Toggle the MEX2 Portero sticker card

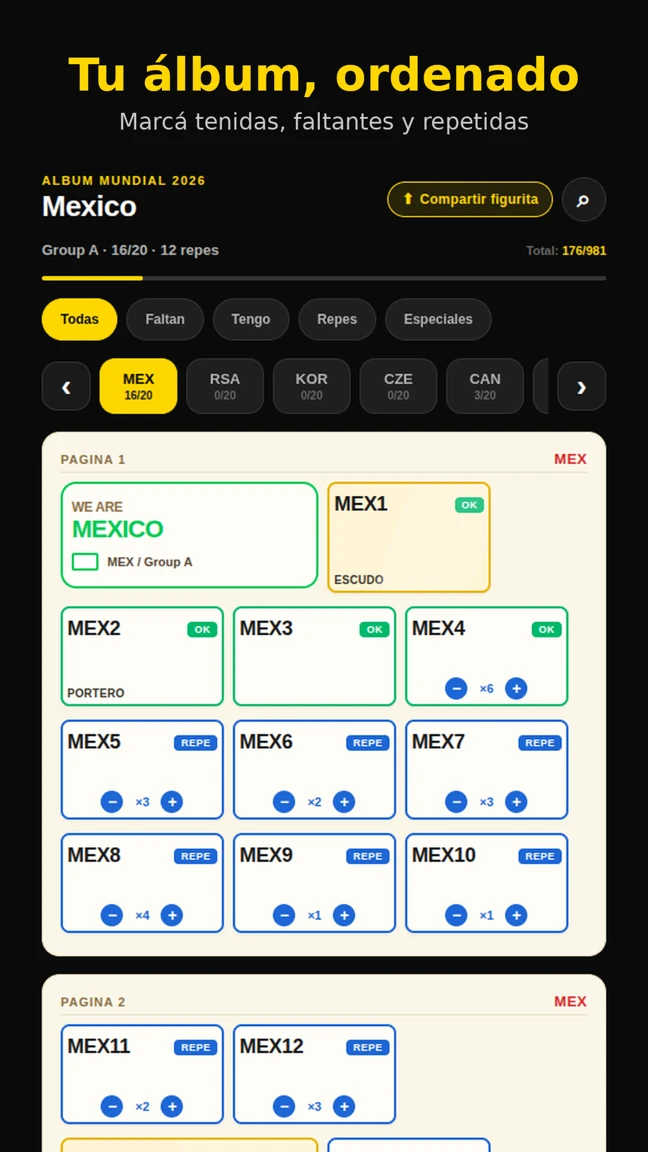pos(142,656)
